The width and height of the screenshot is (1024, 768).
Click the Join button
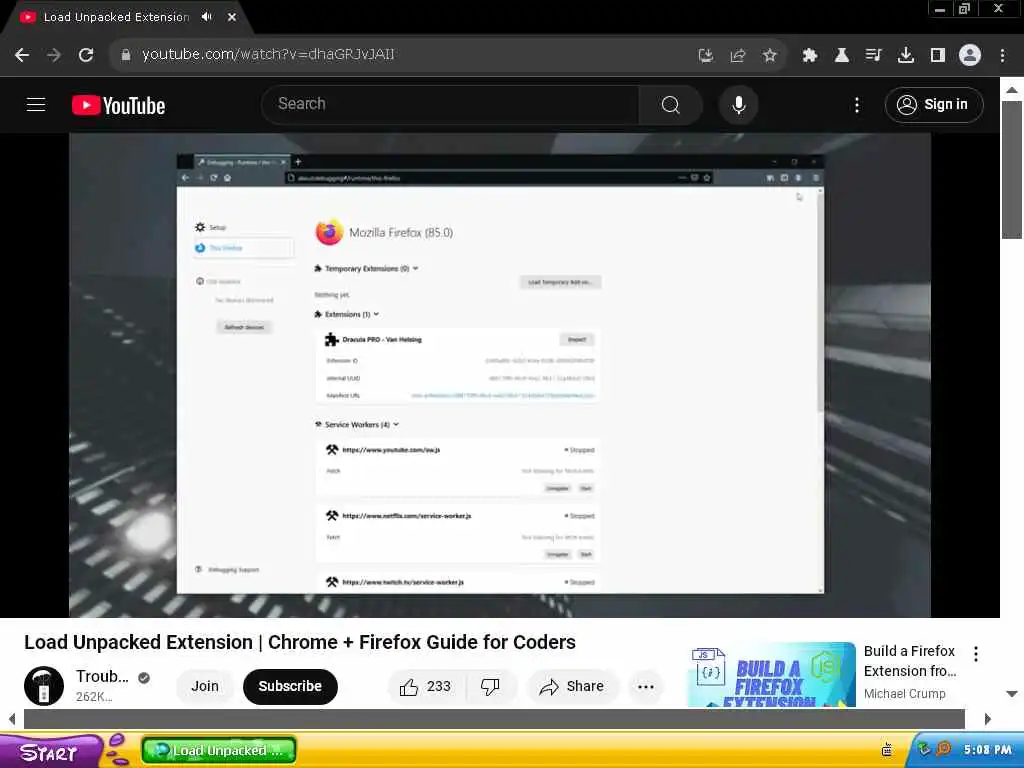pos(205,686)
